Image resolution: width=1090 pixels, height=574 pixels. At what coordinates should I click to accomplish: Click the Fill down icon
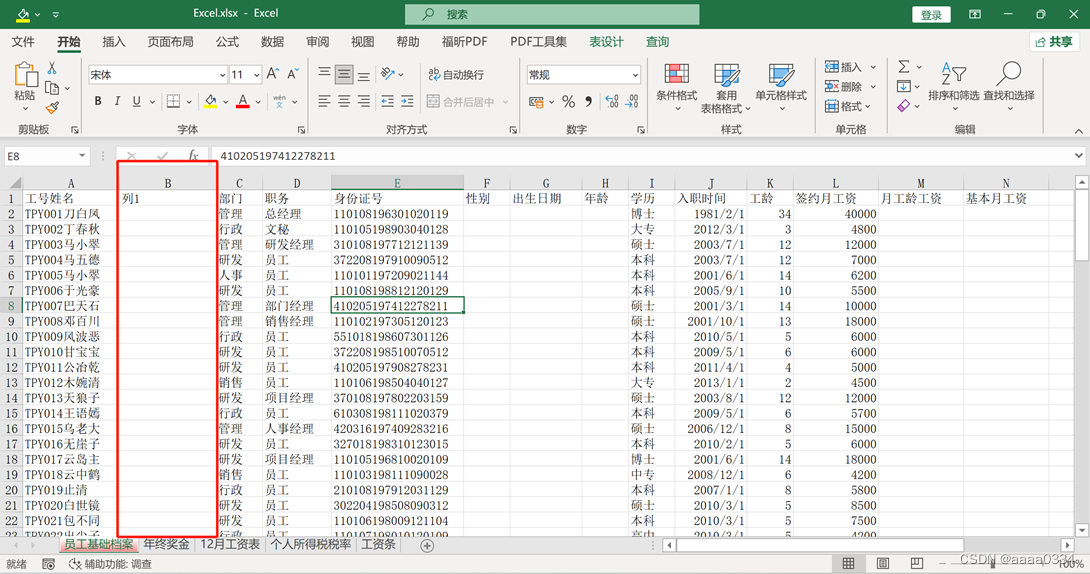904,87
